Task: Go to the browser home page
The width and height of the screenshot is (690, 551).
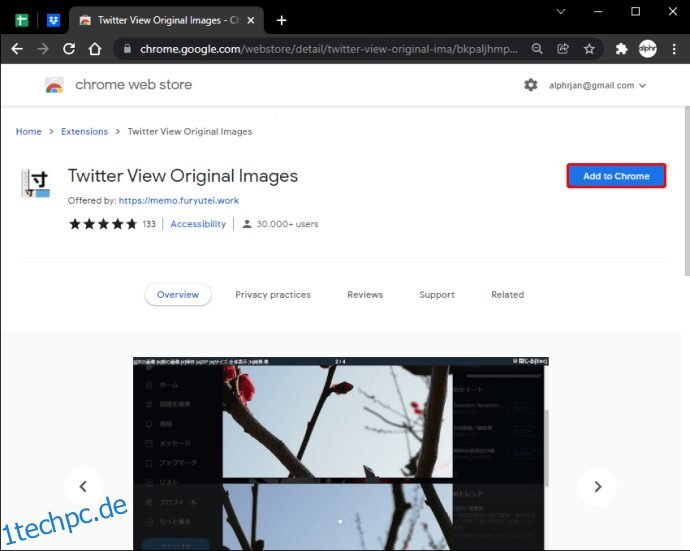Action: pyautogui.click(x=95, y=49)
